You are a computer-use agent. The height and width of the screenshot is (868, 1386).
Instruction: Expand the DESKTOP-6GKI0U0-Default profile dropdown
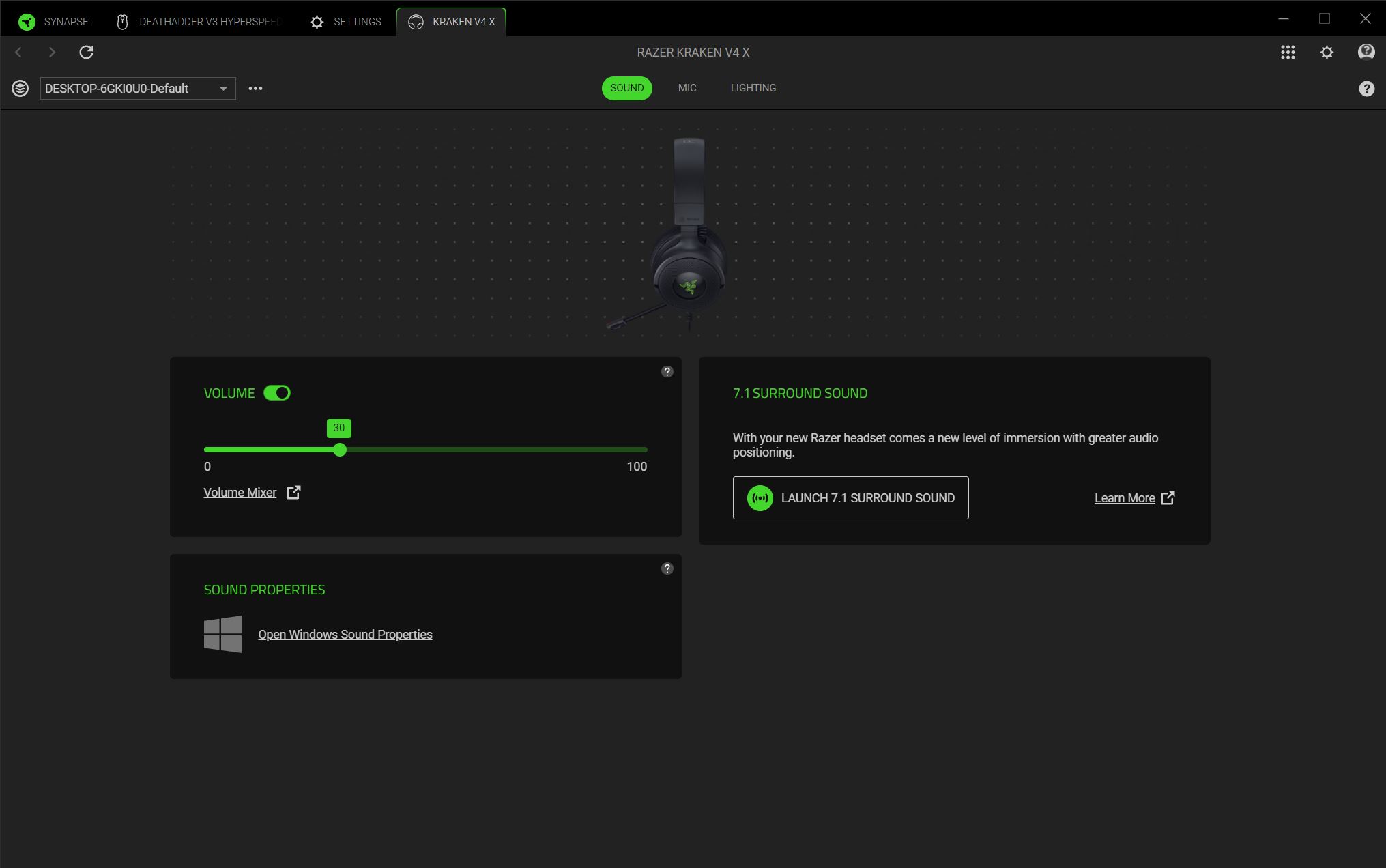coord(138,88)
